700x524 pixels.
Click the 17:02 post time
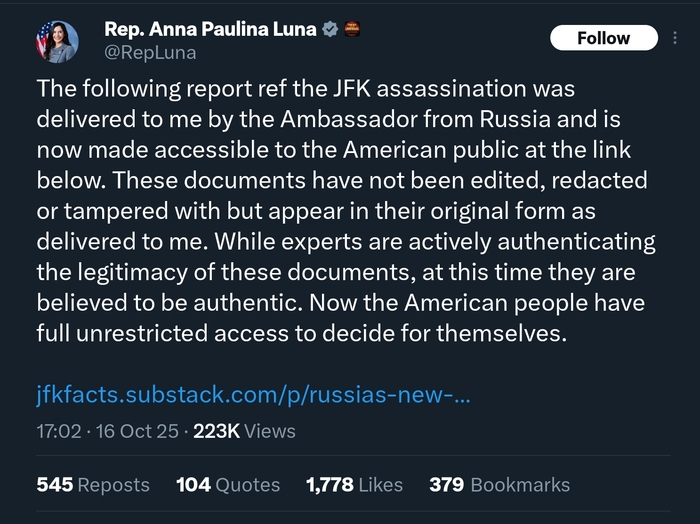point(56,431)
